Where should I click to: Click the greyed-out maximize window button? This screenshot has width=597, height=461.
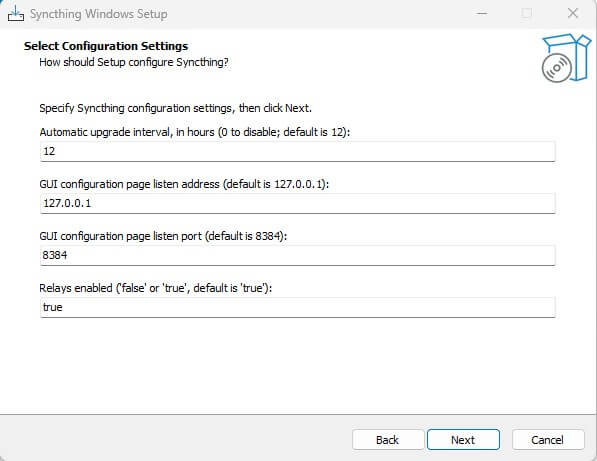pyautogui.click(x=527, y=13)
